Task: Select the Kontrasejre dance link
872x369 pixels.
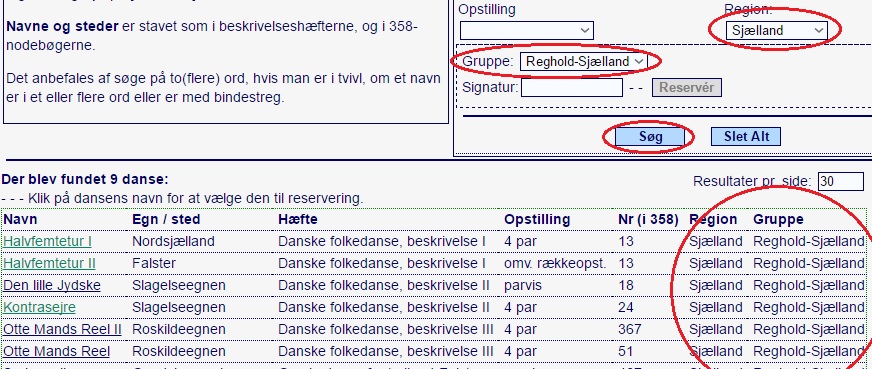Action: [x=39, y=307]
